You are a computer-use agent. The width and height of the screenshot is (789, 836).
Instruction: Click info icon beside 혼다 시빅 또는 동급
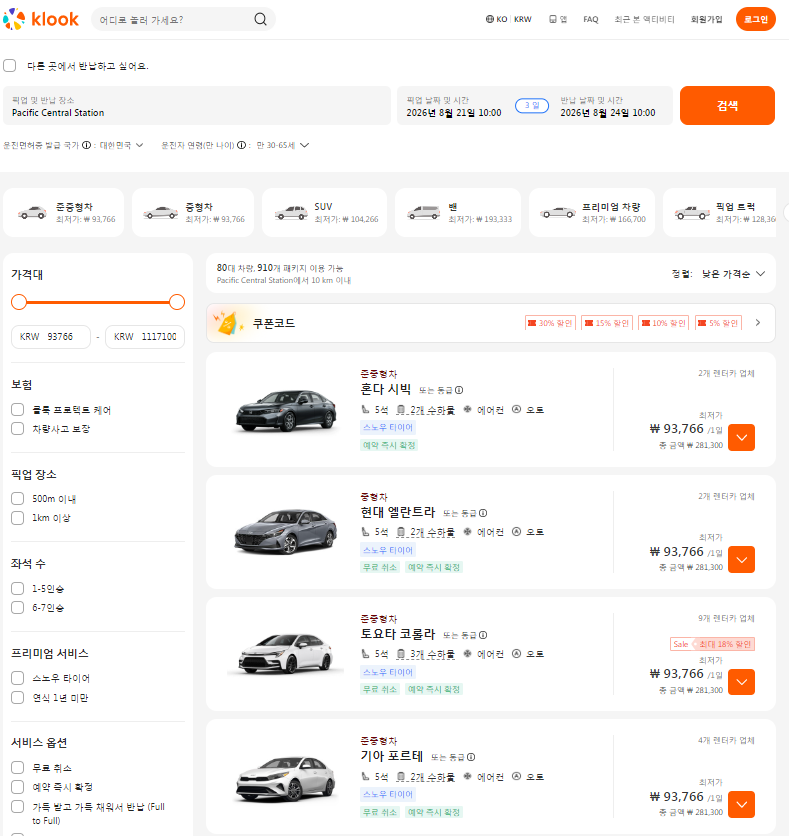pos(459,390)
